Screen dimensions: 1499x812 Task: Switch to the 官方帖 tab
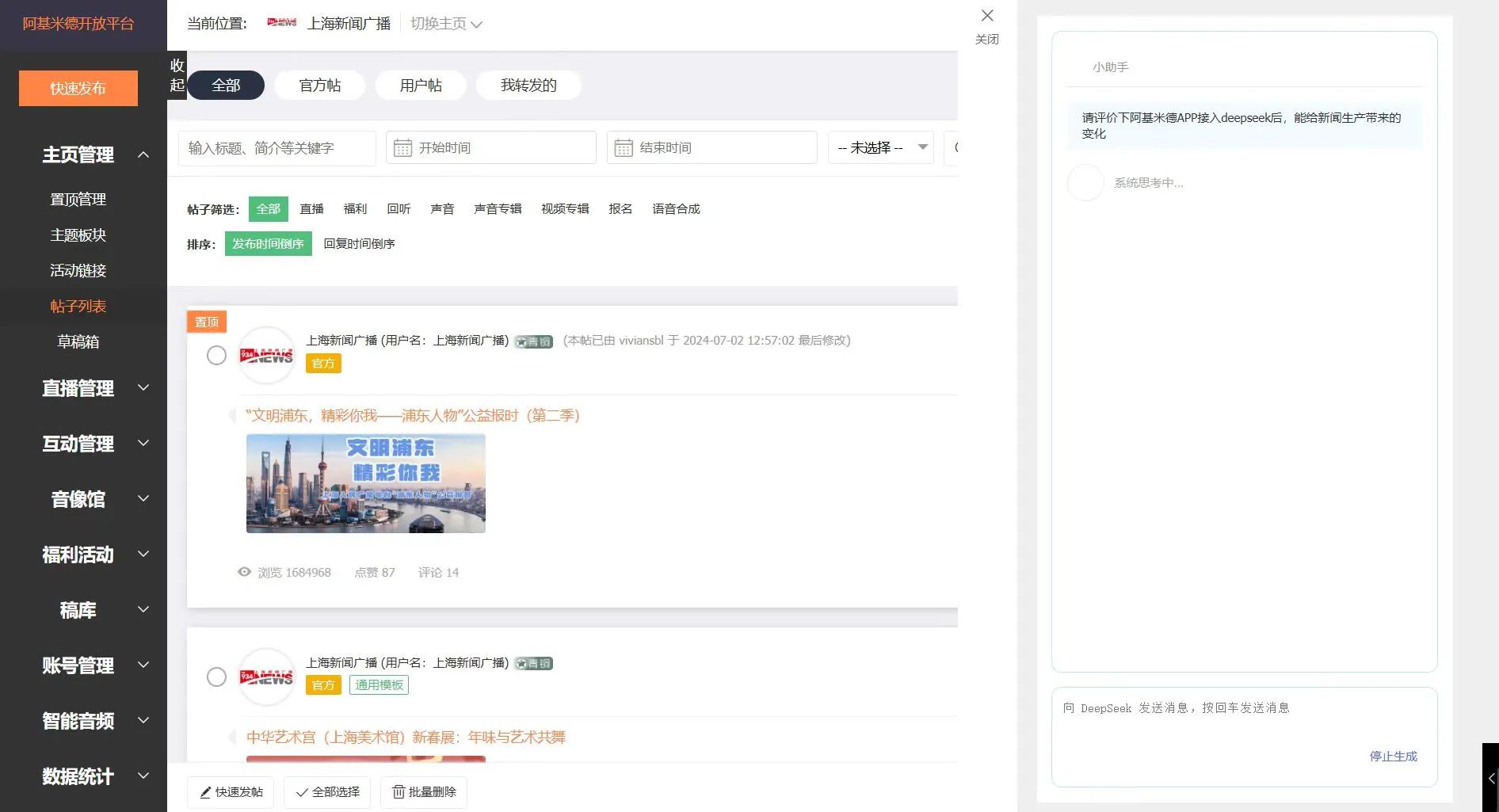(319, 86)
